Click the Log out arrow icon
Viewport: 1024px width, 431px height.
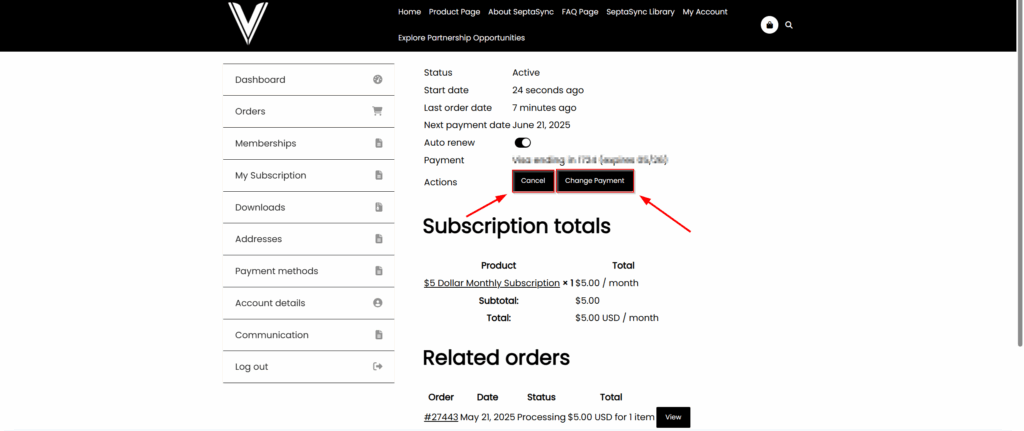(x=377, y=367)
